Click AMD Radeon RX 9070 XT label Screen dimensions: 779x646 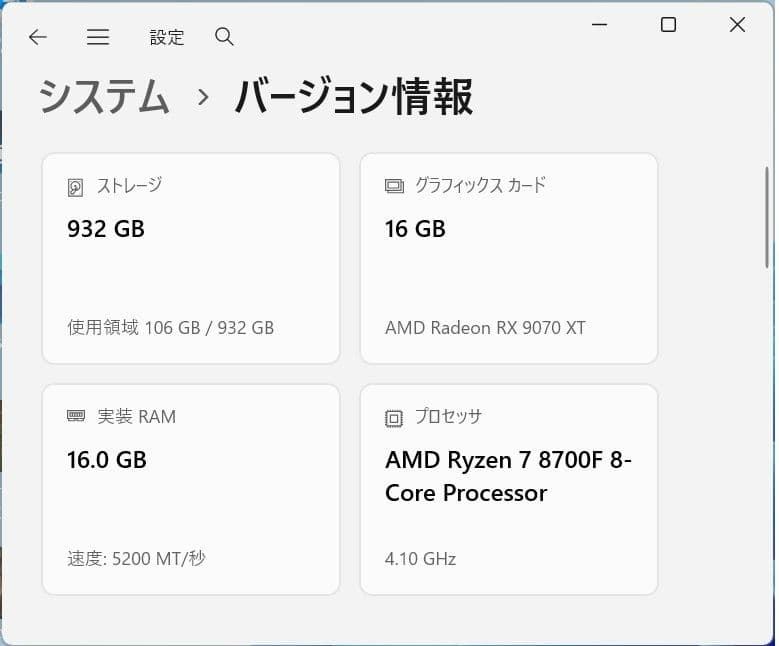pos(485,328)
